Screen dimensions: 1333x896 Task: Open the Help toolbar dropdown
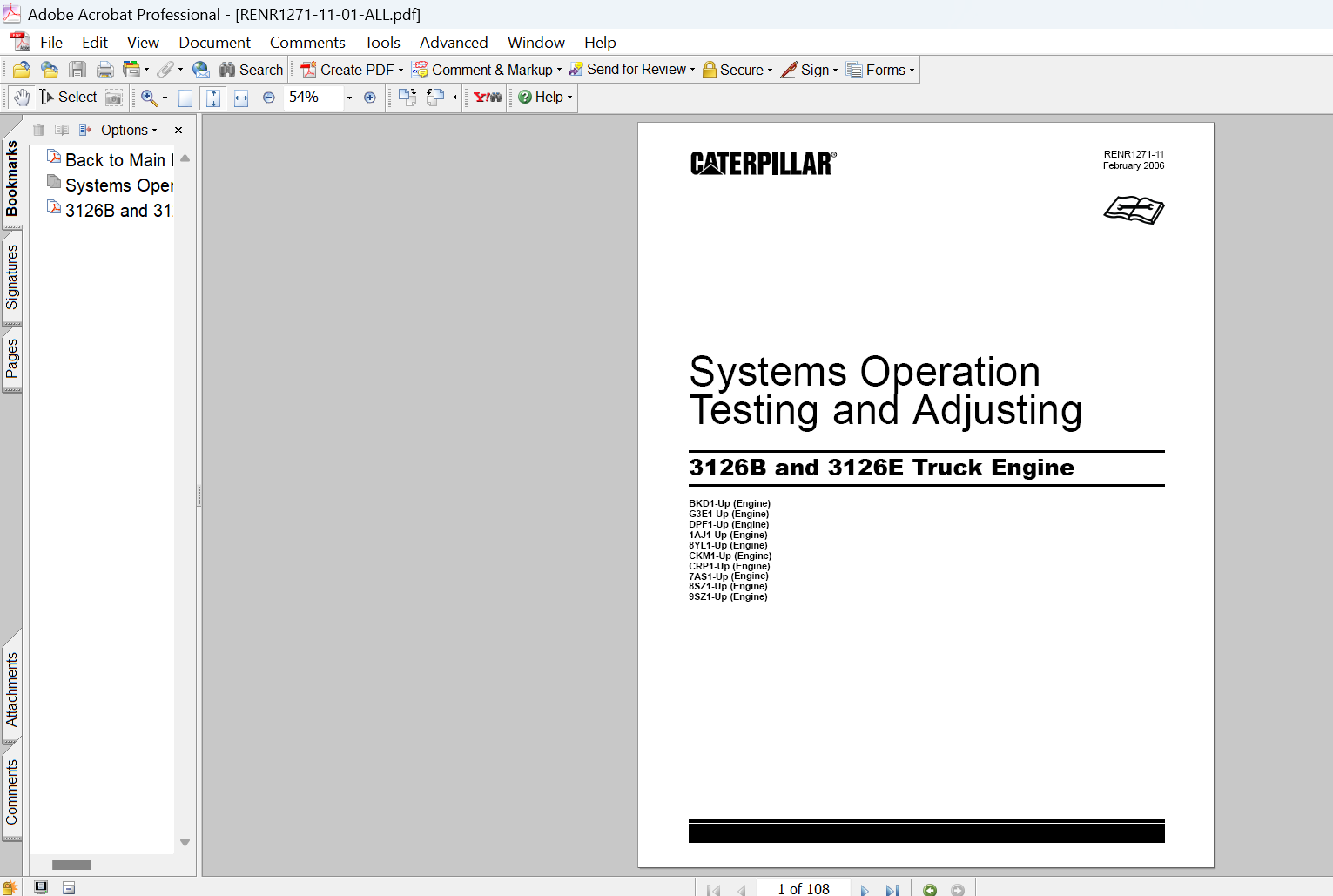(545, 98)
